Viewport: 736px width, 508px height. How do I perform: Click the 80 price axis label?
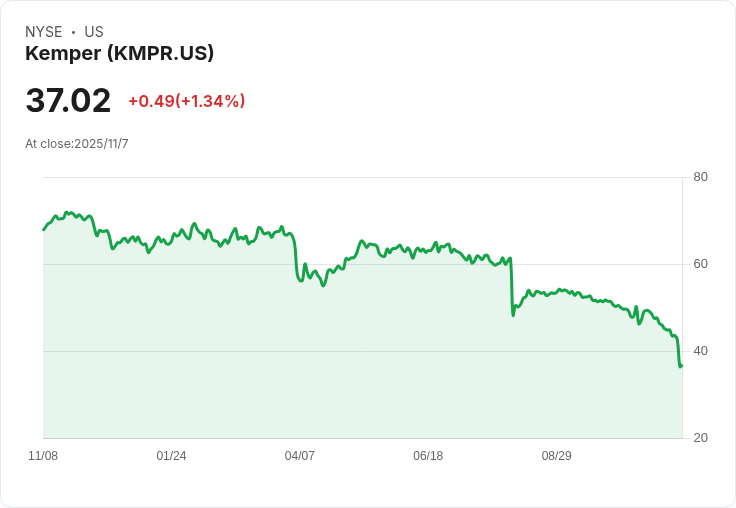(700, 177)
